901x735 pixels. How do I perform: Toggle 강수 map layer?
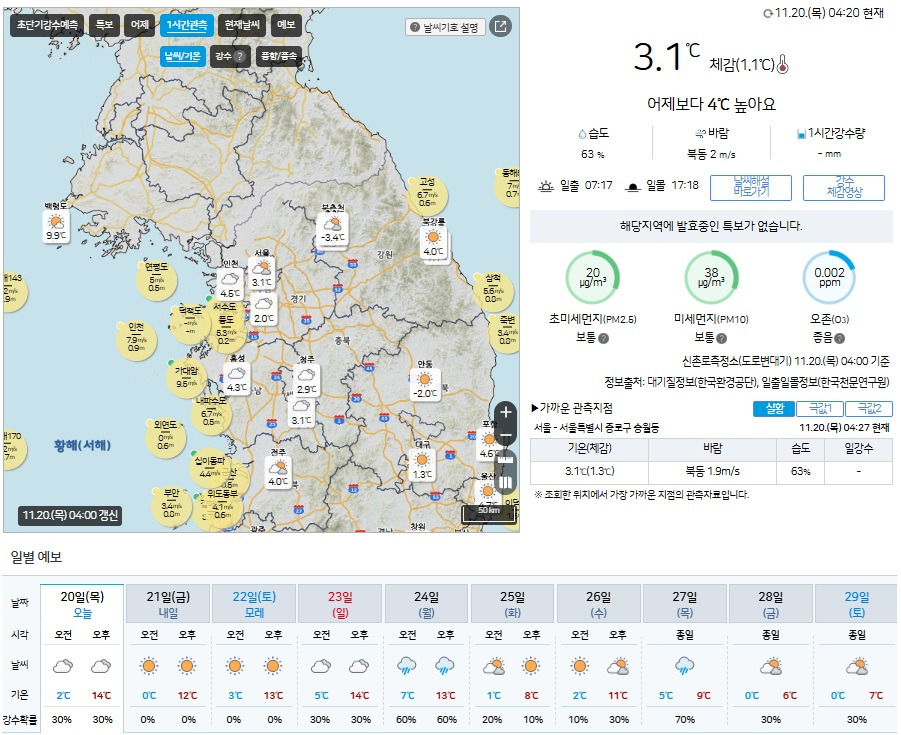tap(230, 56)
